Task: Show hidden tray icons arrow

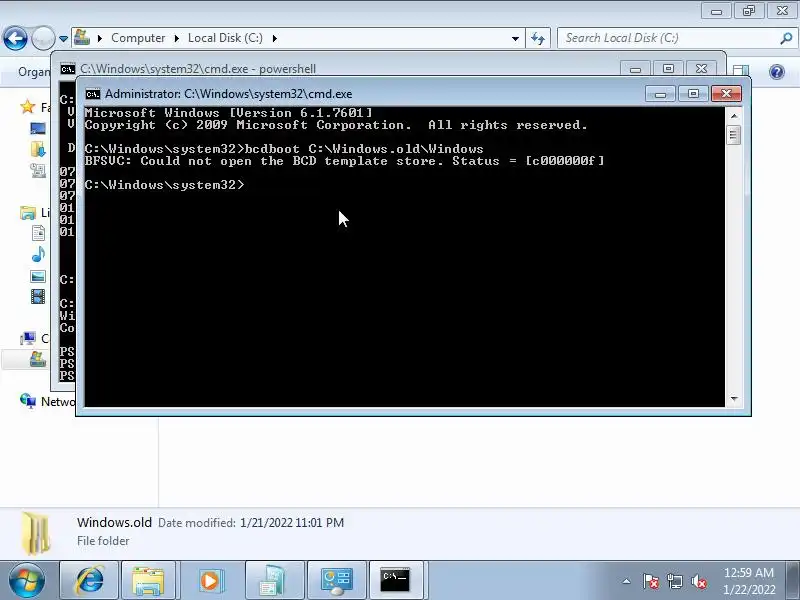Action: (x=627, y=581)
